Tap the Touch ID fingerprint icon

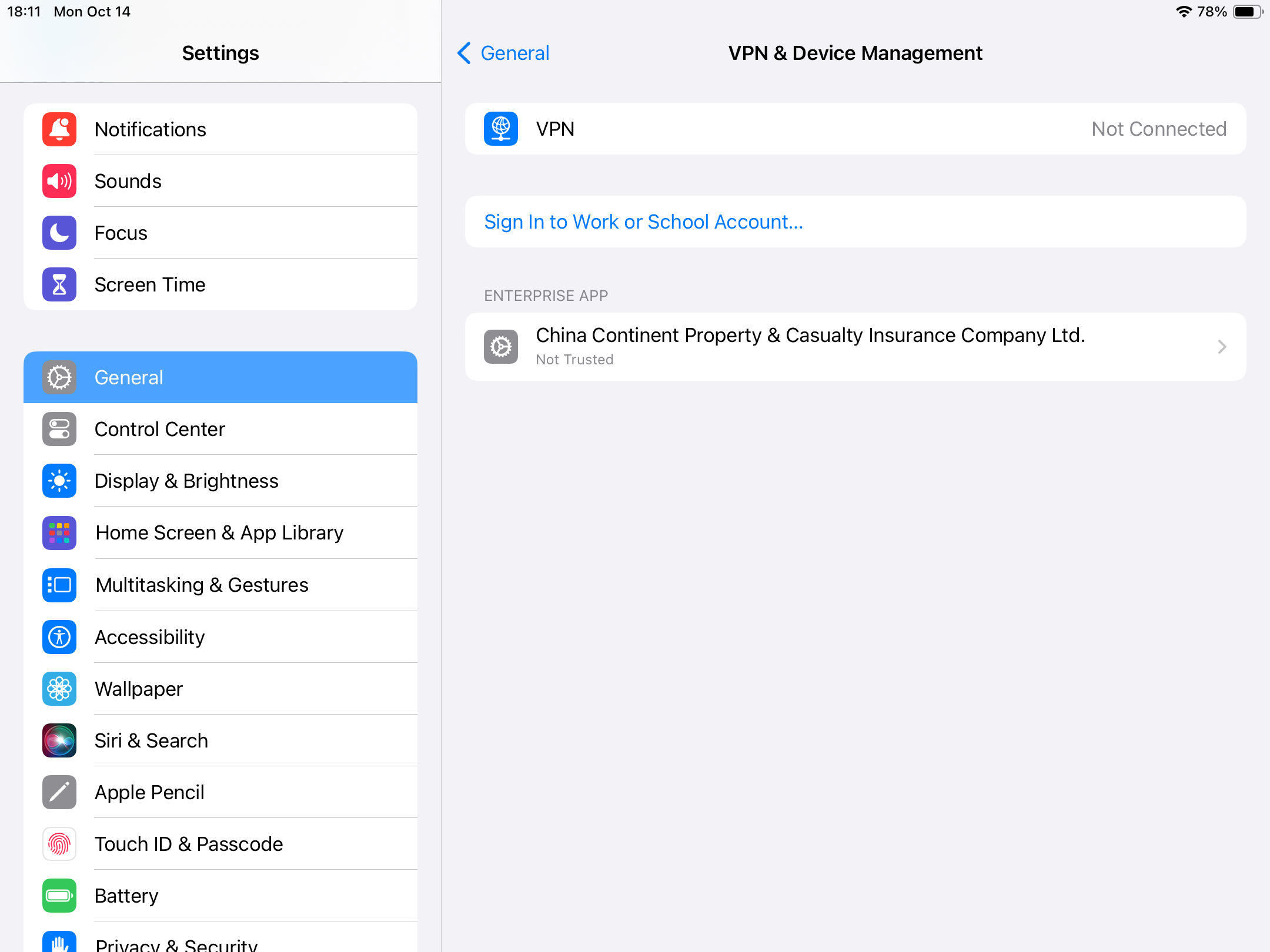pos(59,844)
